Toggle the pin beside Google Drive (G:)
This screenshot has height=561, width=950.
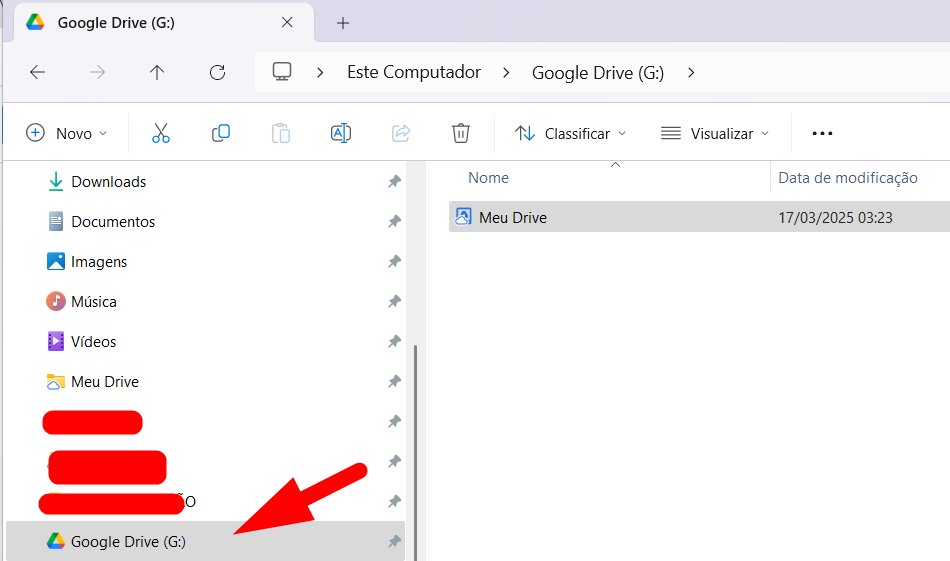(x=394, y=542)
